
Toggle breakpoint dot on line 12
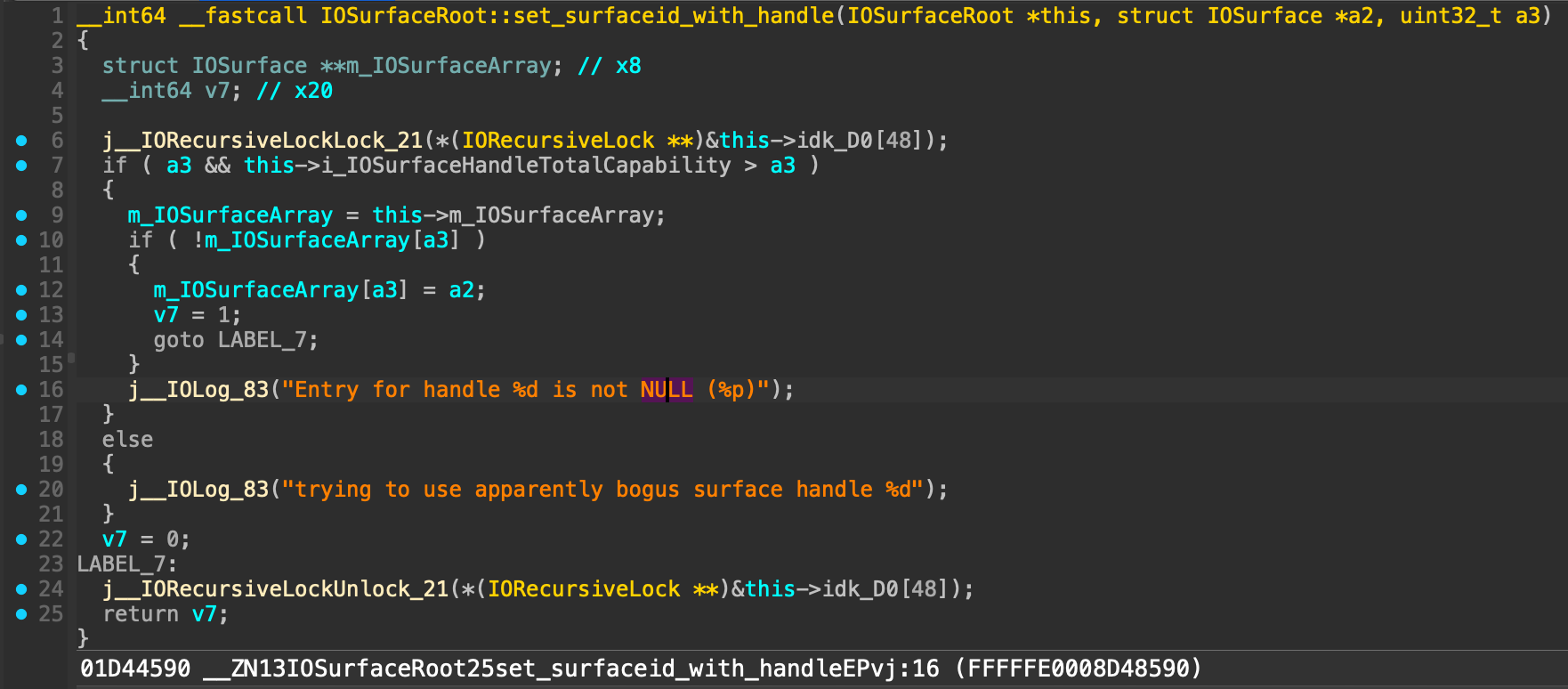coord(21,290)
